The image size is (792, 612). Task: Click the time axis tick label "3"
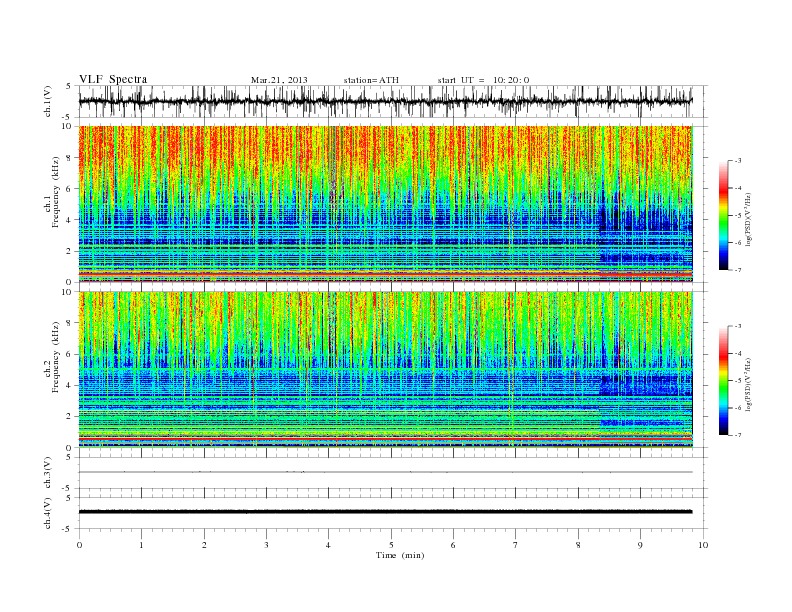tap(266, 545)
